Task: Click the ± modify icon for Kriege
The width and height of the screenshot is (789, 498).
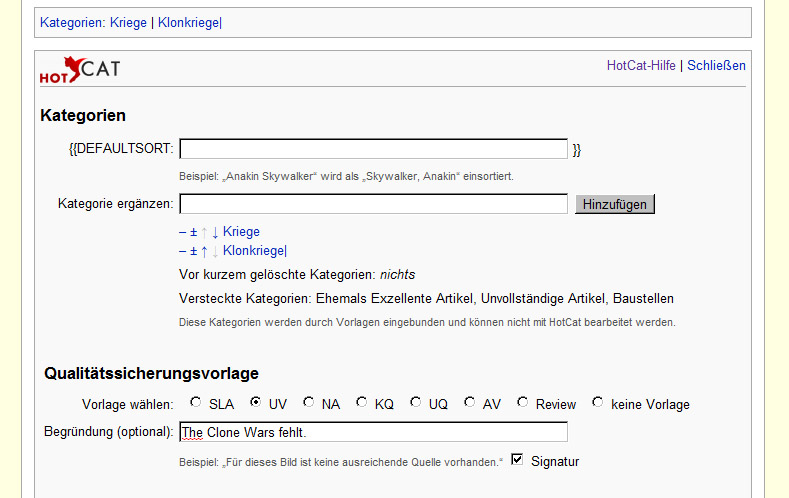Action: (193, 232)
